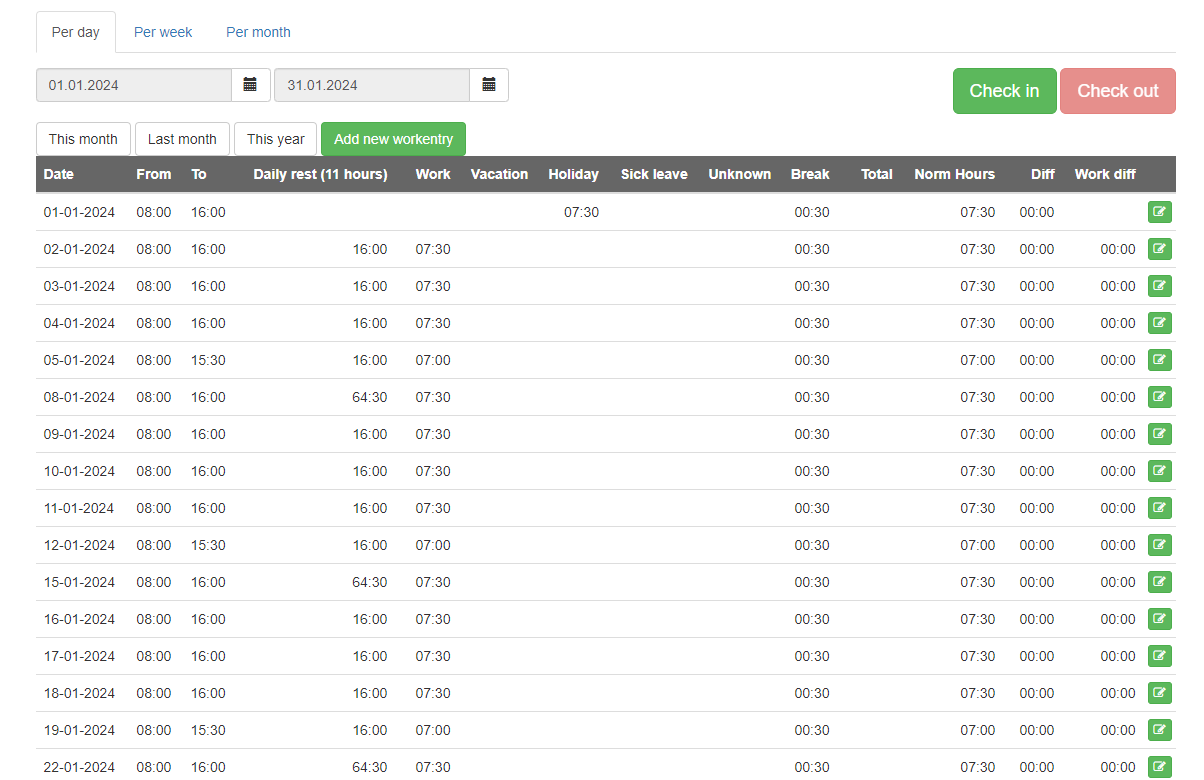The width and height of the screenshot is (1204, 780).
Task: Edit the workentry for 19-01-2024
Action: coord(1159,730)
